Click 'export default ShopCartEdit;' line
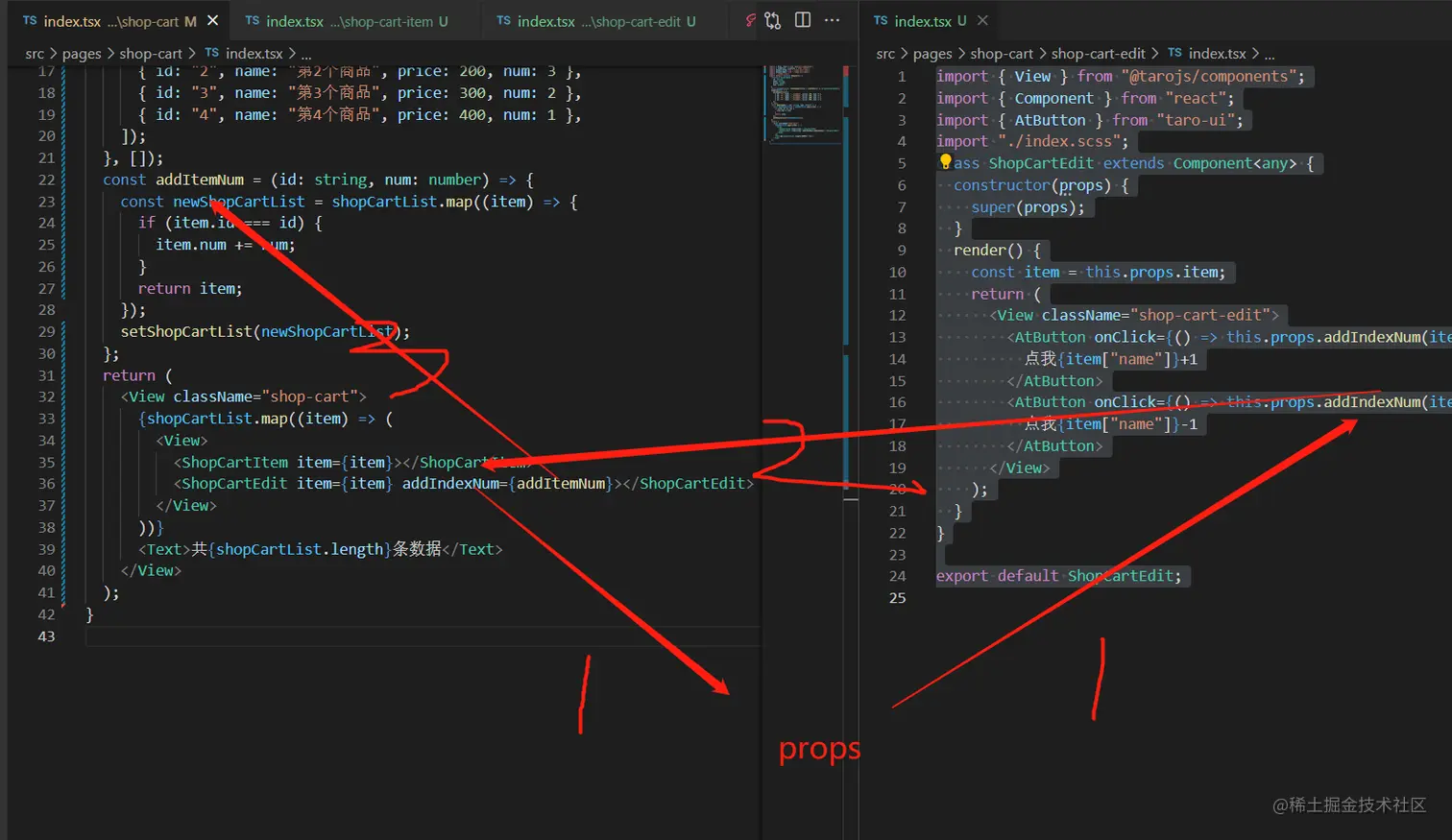 [1059, 576]
